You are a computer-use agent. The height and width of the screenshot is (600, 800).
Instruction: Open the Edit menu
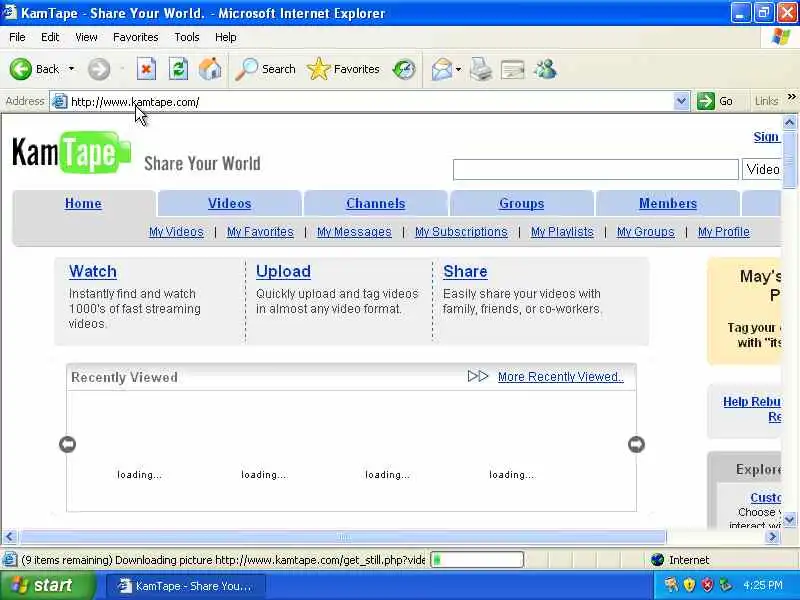[50, 37]
